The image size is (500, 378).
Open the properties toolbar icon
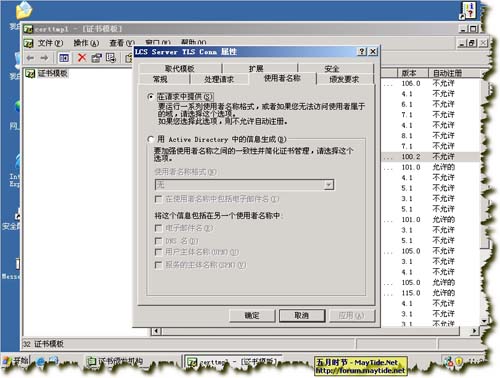pos(96,58)
